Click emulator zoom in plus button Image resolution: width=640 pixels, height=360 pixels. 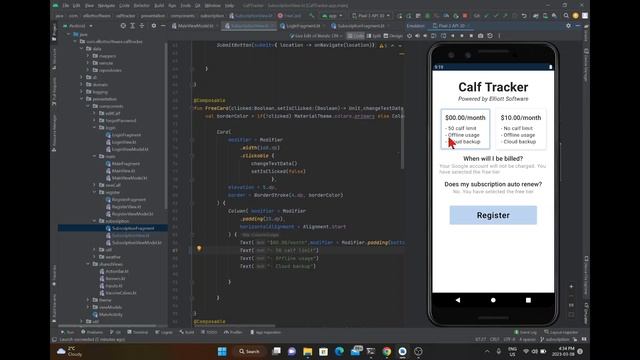(x=571, y=286)
